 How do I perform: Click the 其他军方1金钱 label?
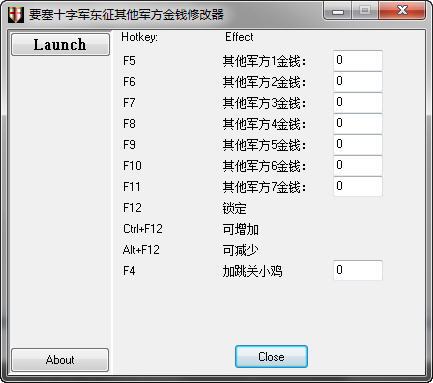point(265,62)
